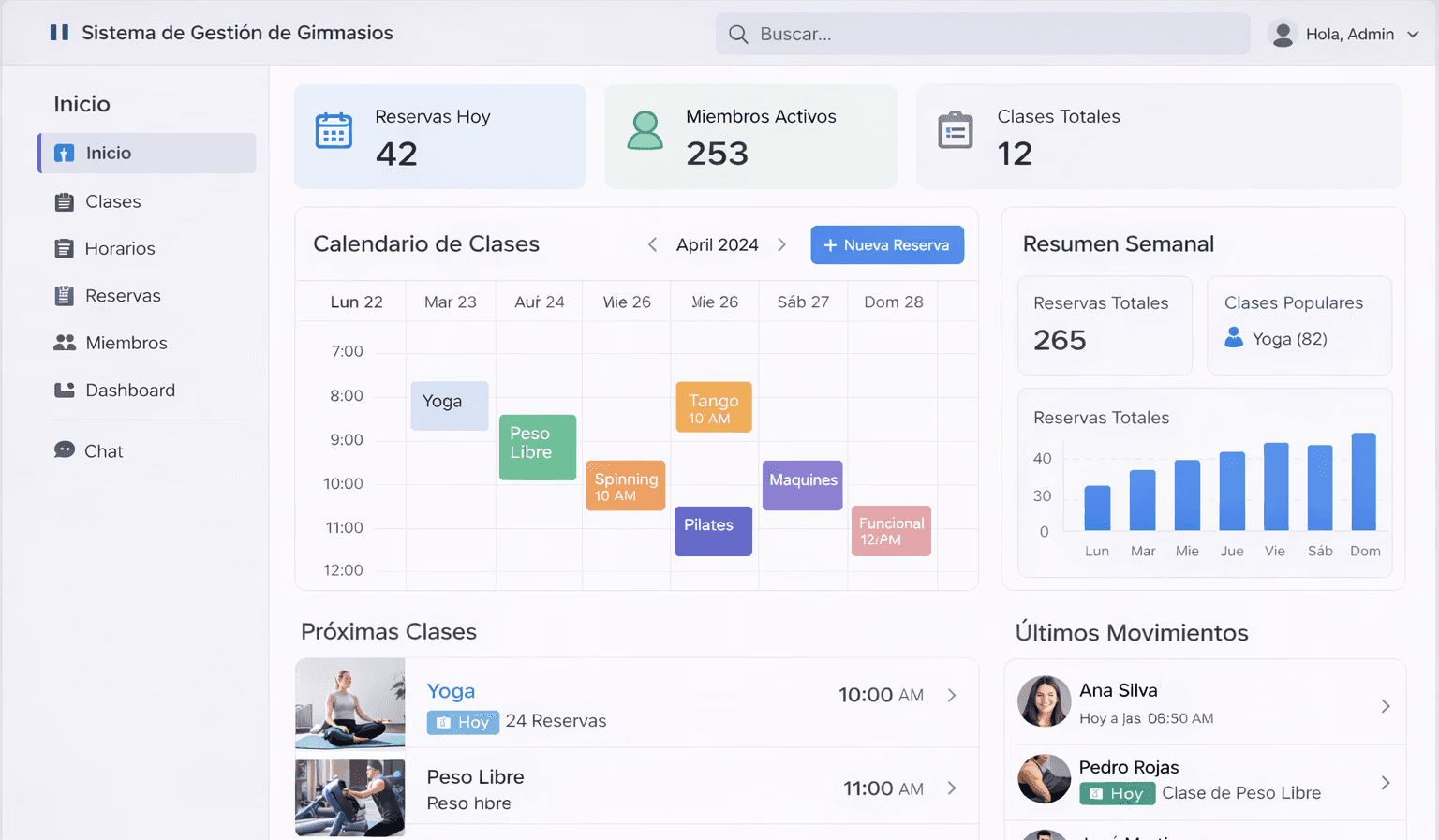Image resolution: width=1439 pixels, height=840 pixels.
Task: Click the Buscar search field
Action: [983, 35]
